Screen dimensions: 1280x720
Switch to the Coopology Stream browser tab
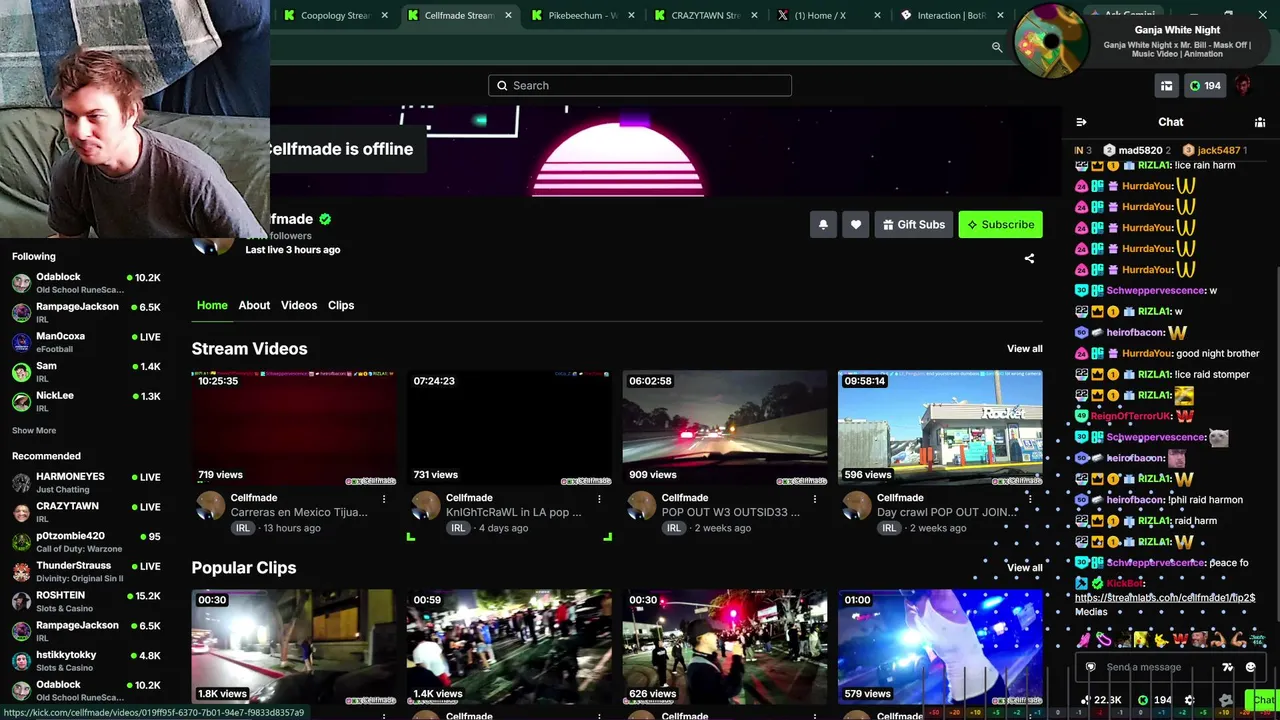[336, 16]
